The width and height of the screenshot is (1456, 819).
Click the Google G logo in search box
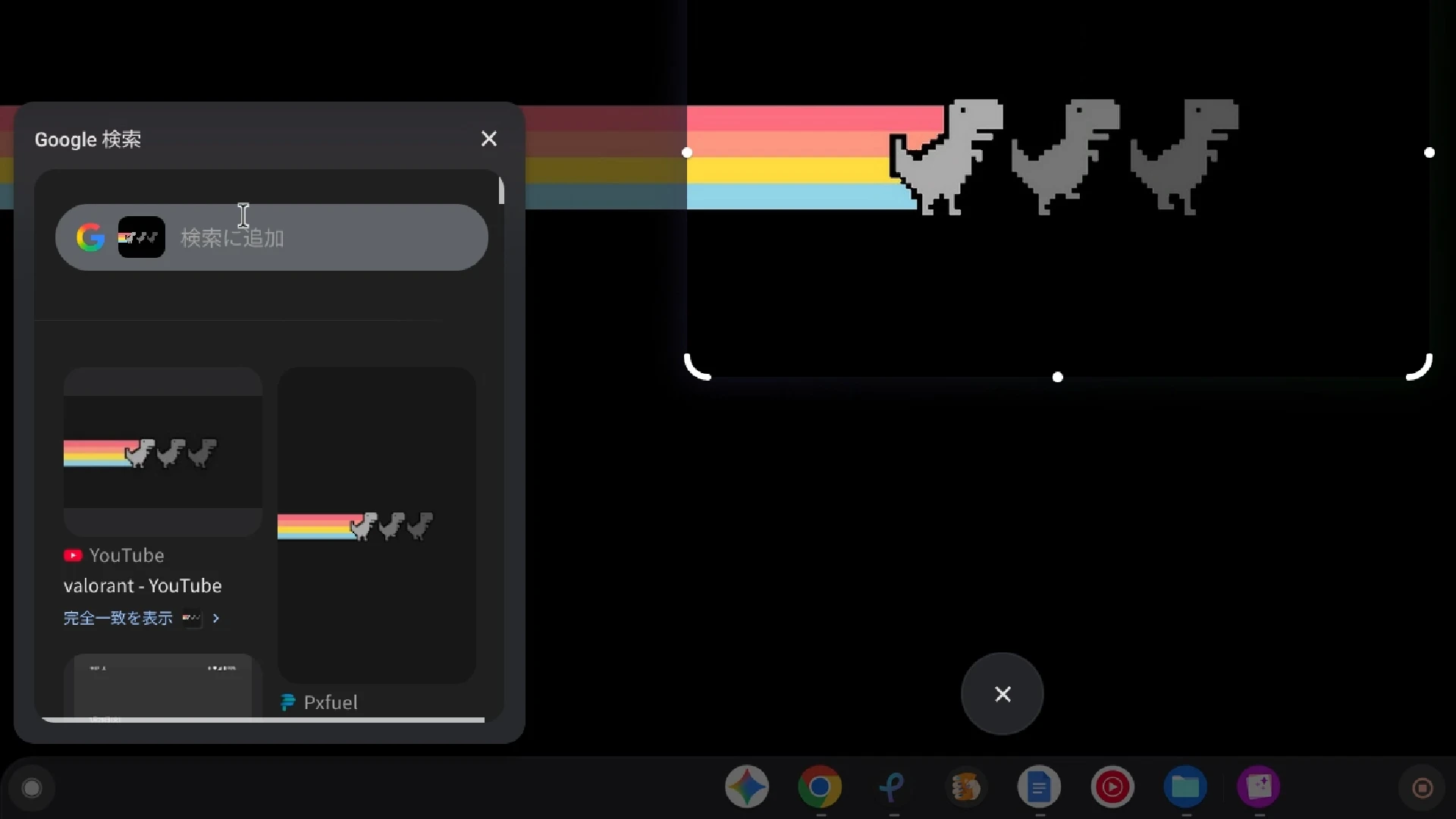tap(90, 237)
